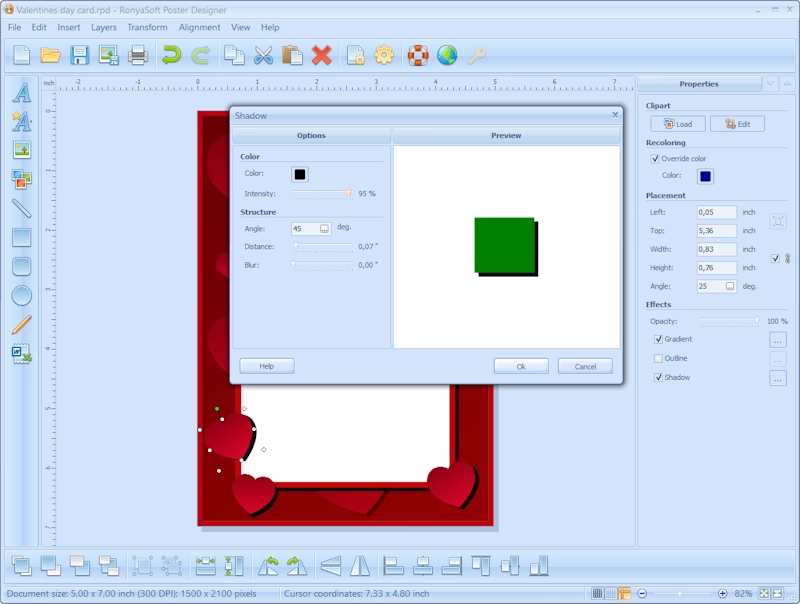Toggle the Gradient effect checkbox
This screenshot has width=800, height=604.
[x=658, y=340]
